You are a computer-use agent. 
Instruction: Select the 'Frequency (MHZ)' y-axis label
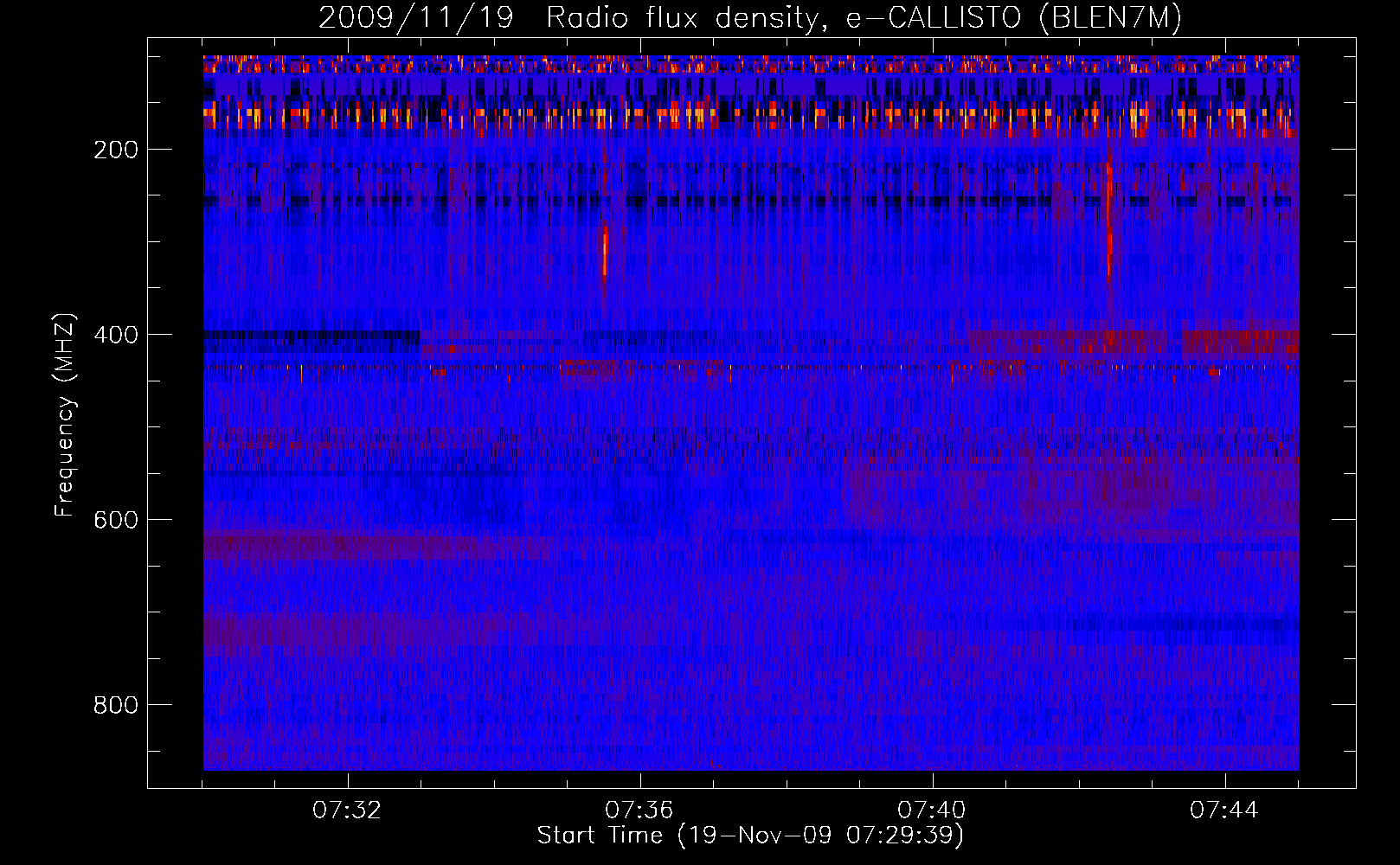(x=65, y=414)
